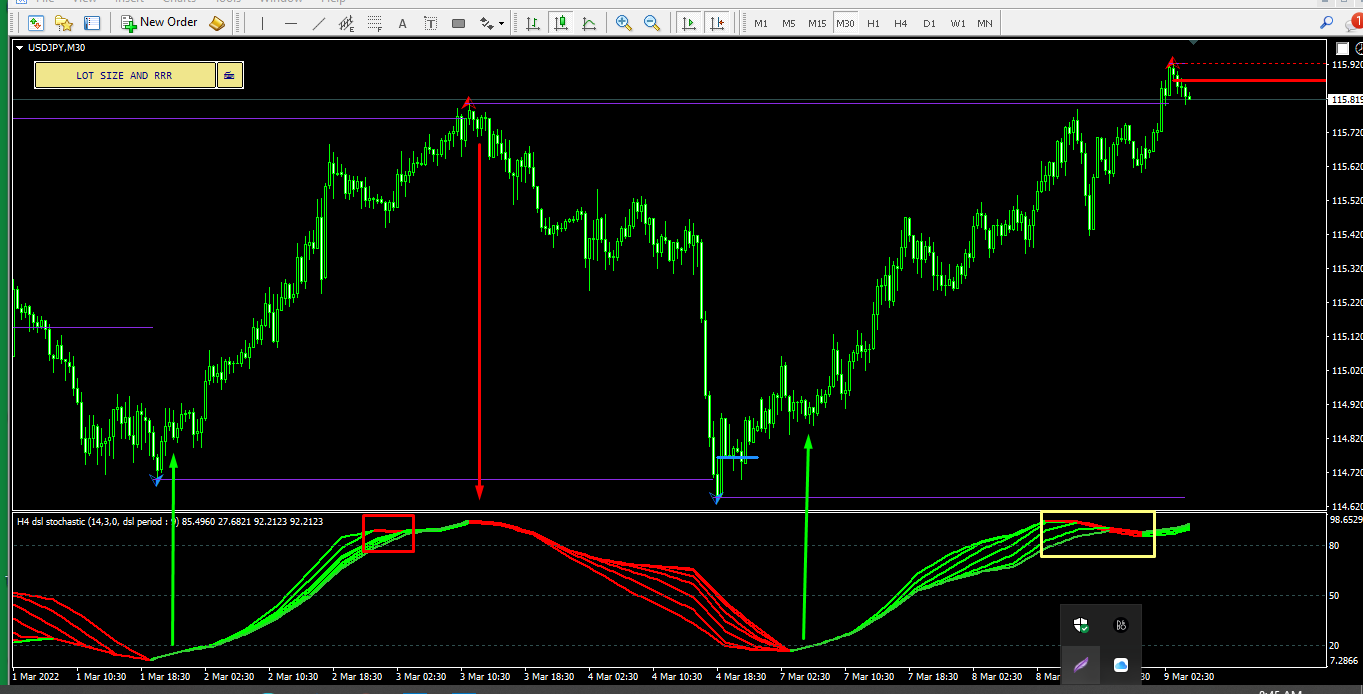Open the purple feather tray icon
The height and width of the screenshot is (694, 1363).
click(x=1081, y=665)
